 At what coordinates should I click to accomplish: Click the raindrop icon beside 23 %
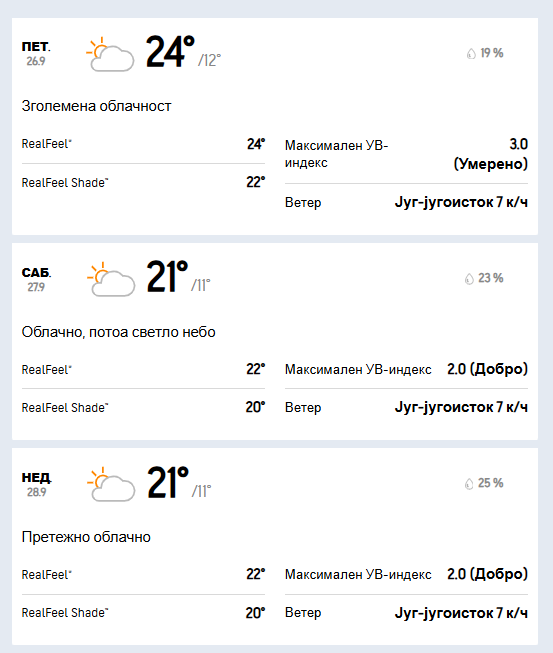point(469,279)
